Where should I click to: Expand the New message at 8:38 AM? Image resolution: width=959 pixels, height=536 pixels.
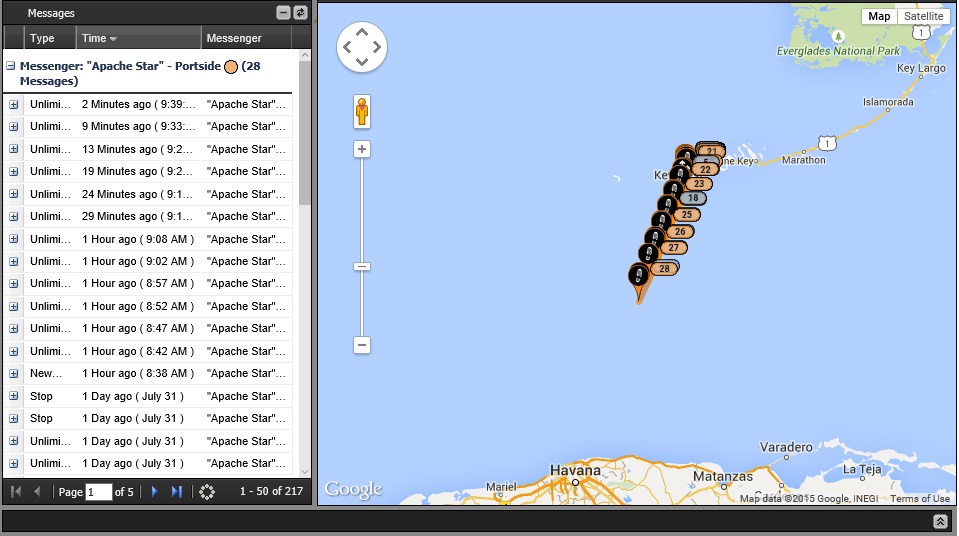tap(13, 373)
